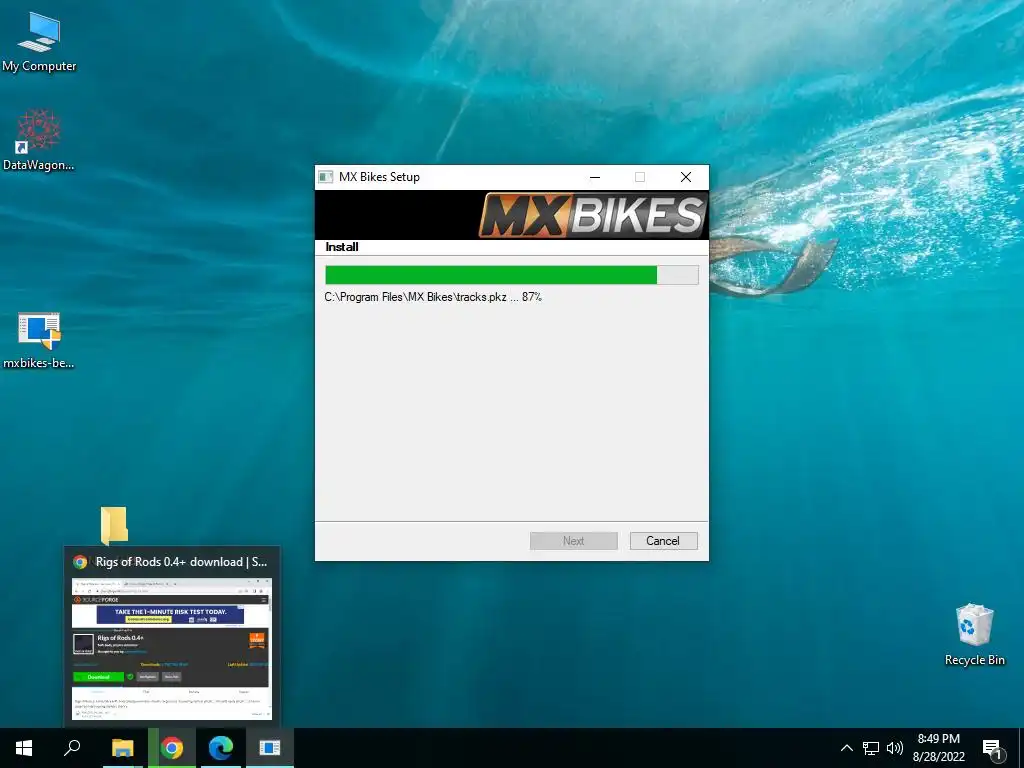This screenshot has width=1024, height=768.
Task: Select the unnamed yellow folder on desktop
Action: pyautogui.click(x=114, y=525)
